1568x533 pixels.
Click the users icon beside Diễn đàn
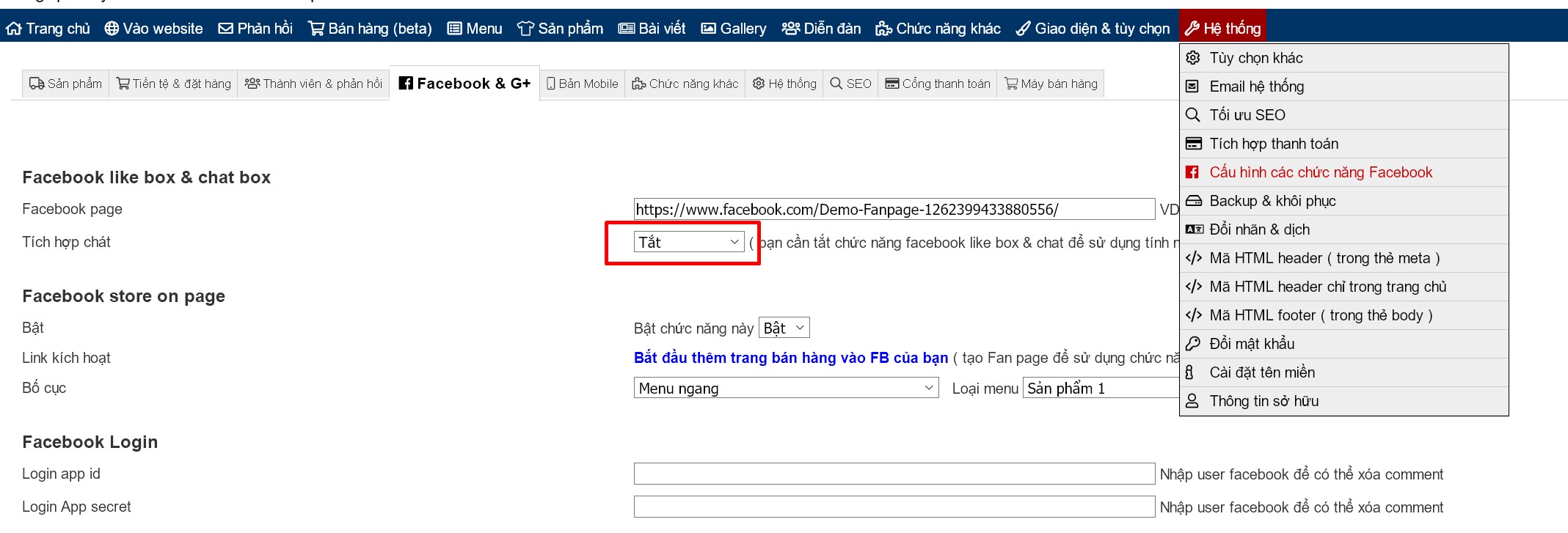(x=791, y=29)
